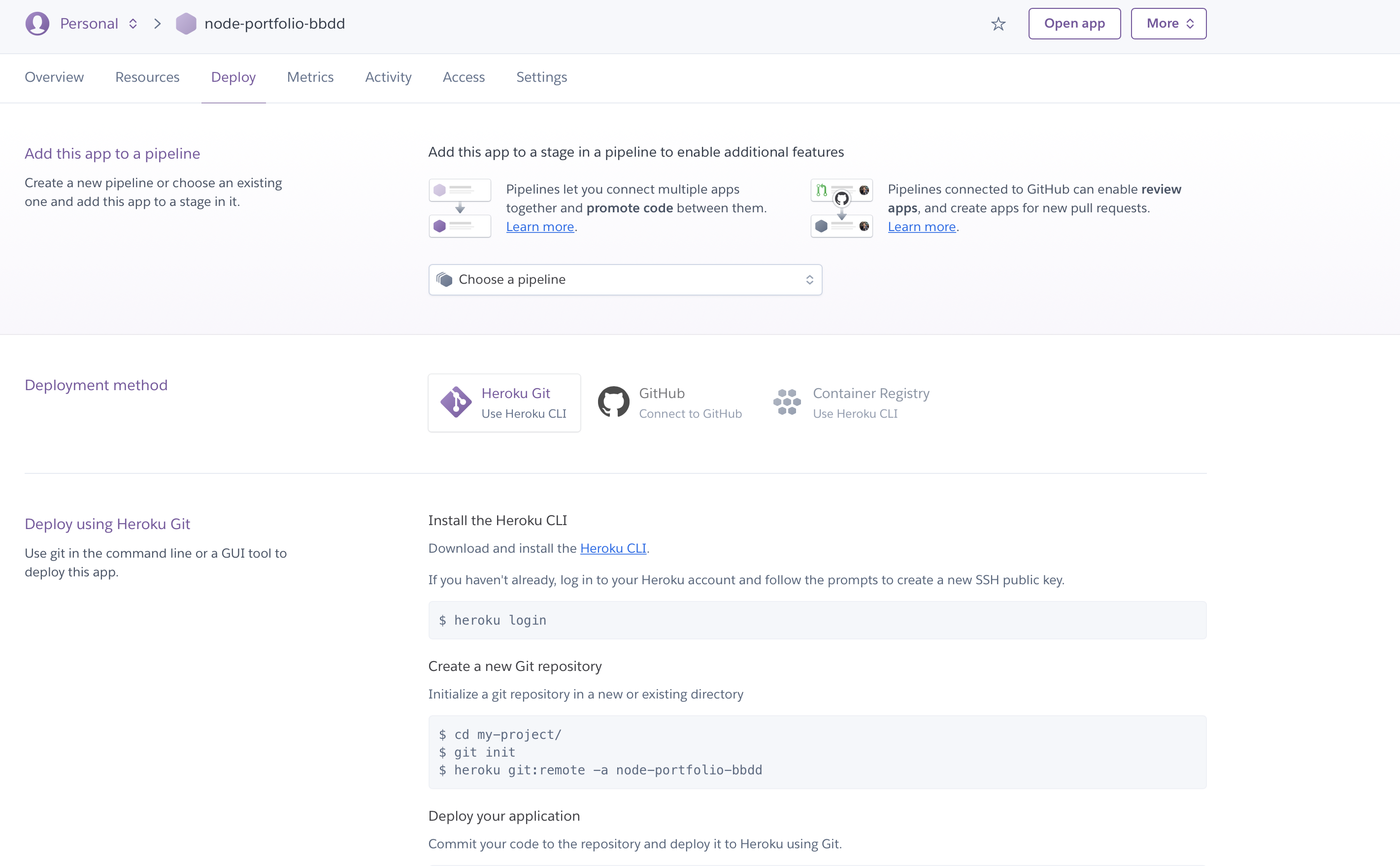
Task: Click the Octocat icon in the review apps illustration
Action: 841,198
